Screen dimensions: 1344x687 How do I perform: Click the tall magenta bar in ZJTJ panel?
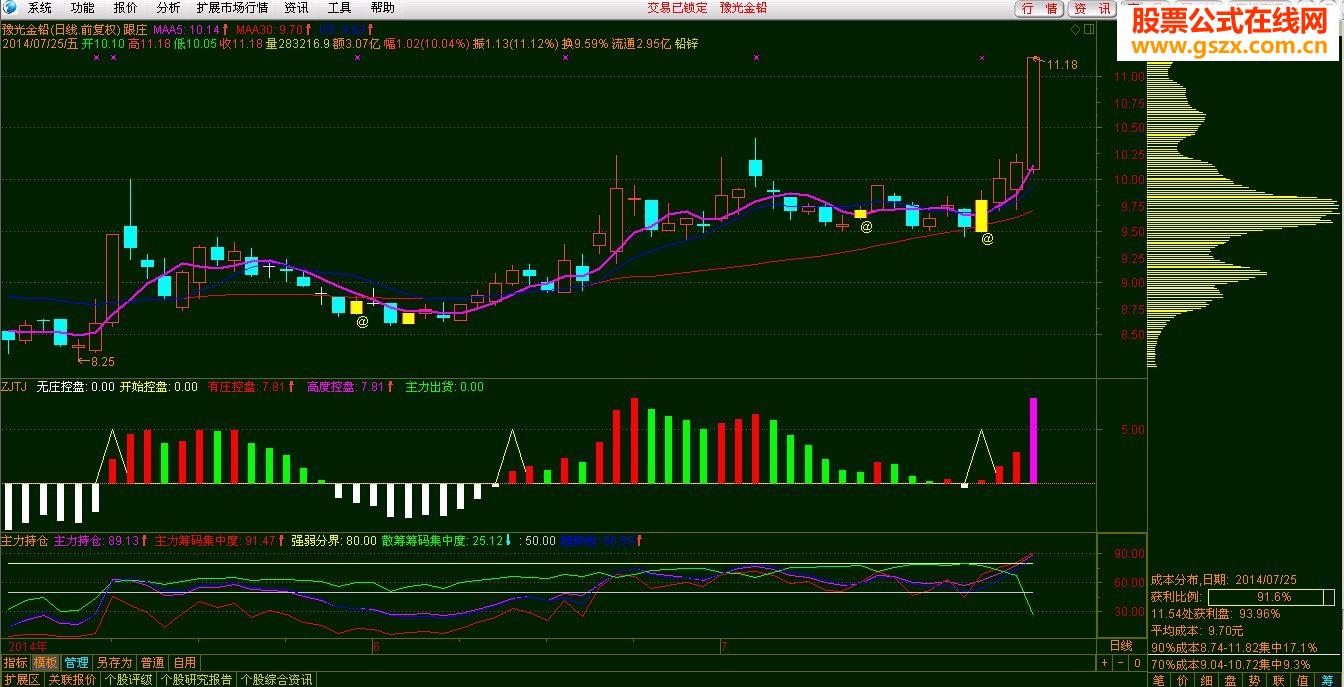click(x=1033, y=441)
